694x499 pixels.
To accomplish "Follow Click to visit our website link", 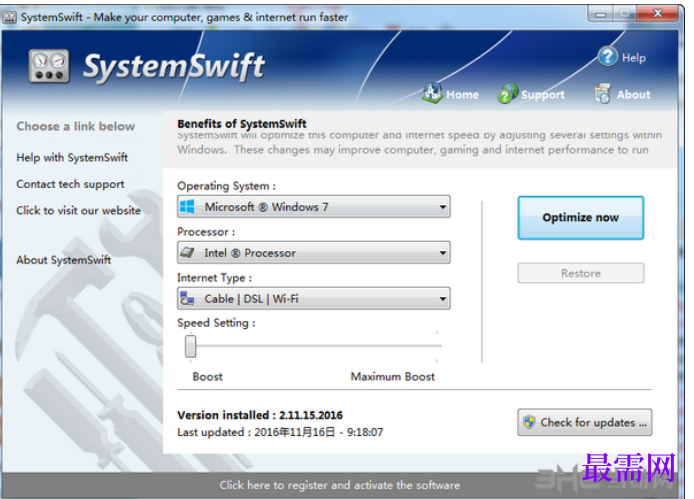I will [x=78, y=210].
